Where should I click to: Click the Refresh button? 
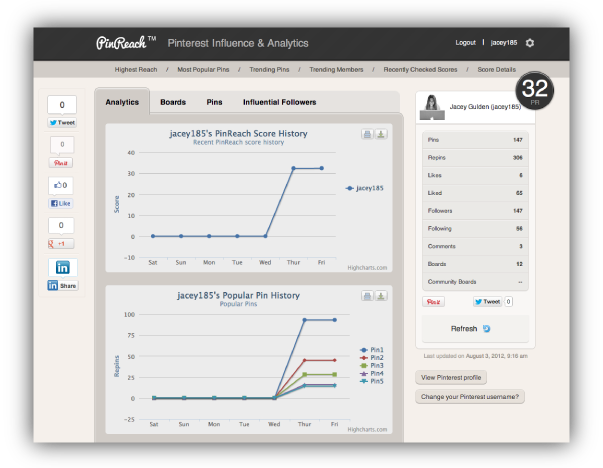click(475, 329)
